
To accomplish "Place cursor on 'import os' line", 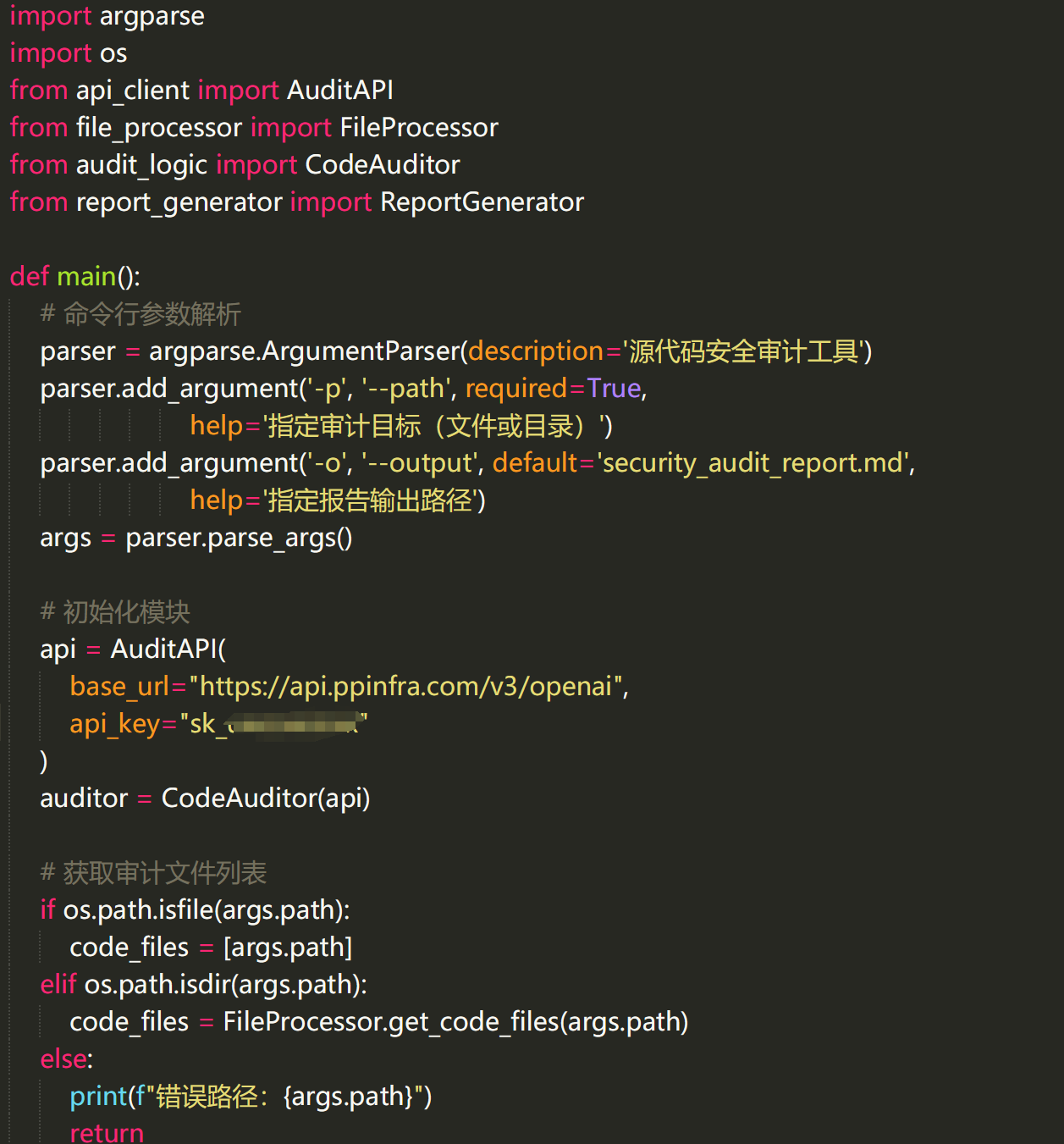I will click(69, 53).
